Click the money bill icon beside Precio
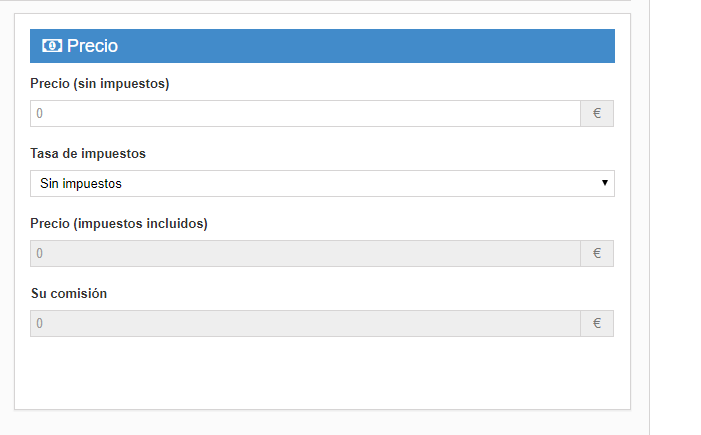This screenshot has width=701, height=435. pos(52,46)
